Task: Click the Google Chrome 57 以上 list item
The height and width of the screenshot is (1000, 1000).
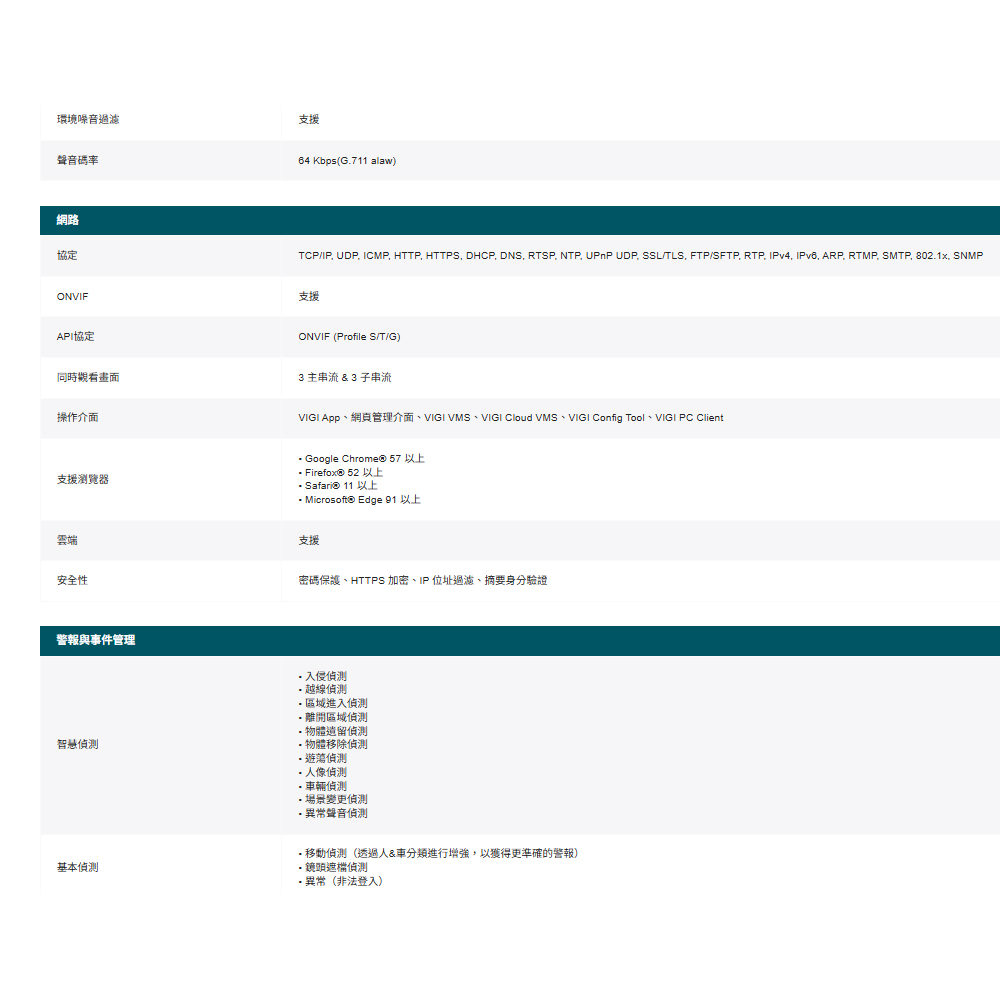Action: (364, 459)
